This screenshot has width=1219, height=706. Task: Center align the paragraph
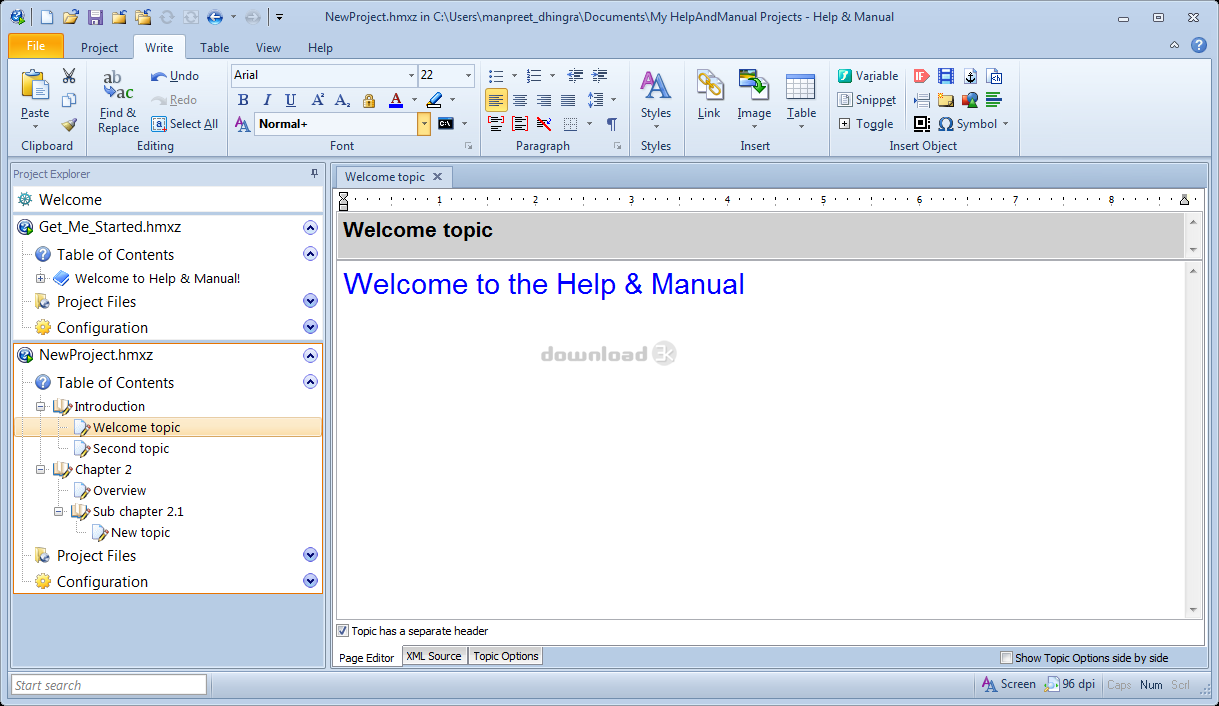[520, 100]
